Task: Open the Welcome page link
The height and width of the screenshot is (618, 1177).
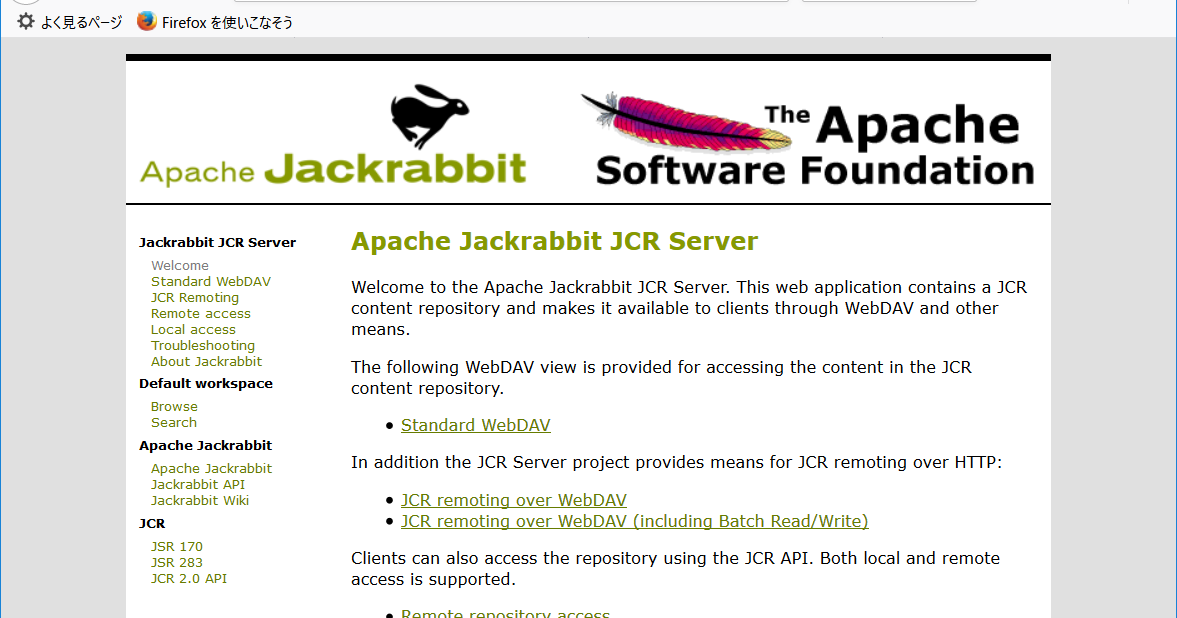Action: (x=179, y=265)
